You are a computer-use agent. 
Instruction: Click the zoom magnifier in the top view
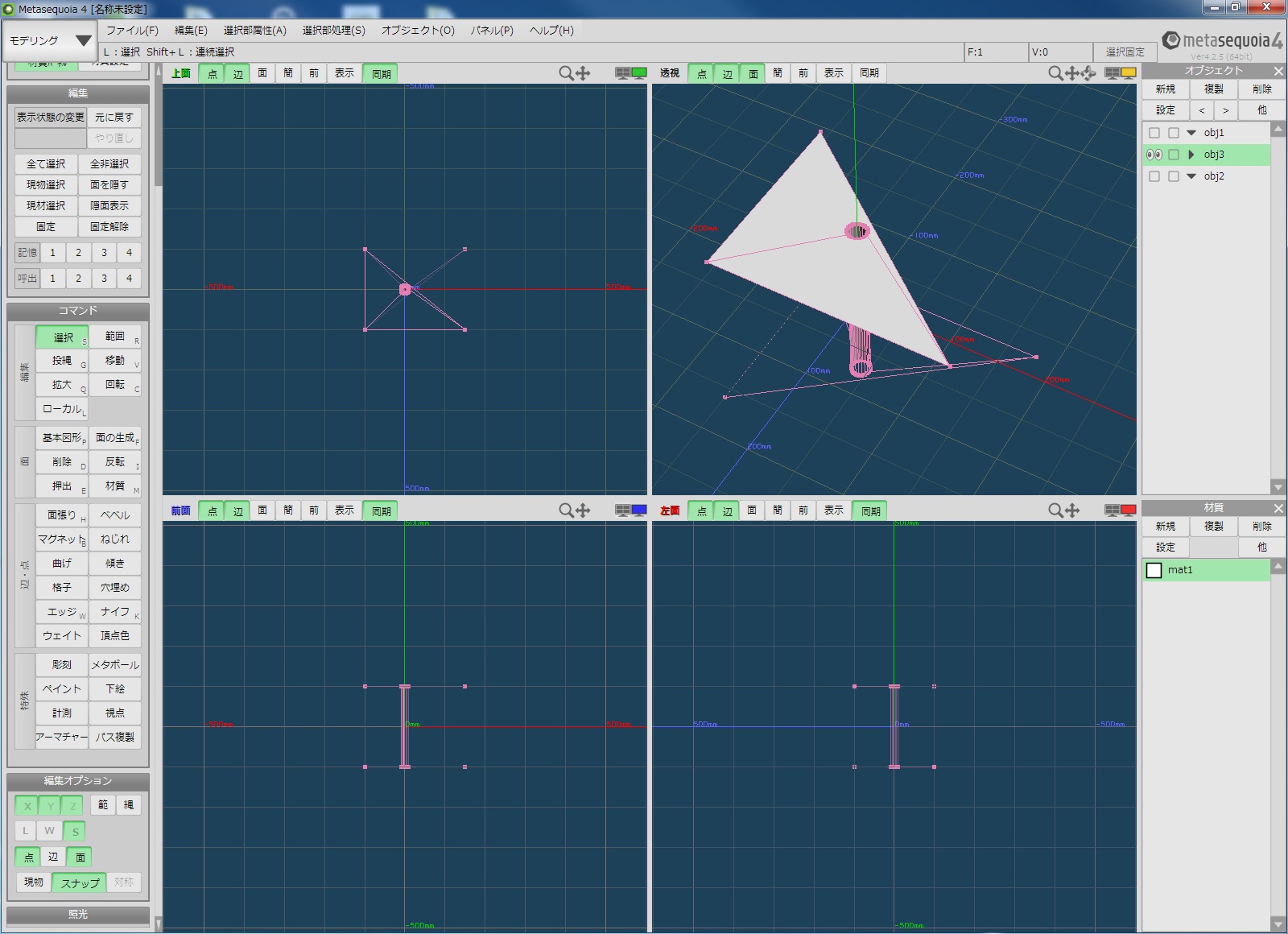point(566,73)
